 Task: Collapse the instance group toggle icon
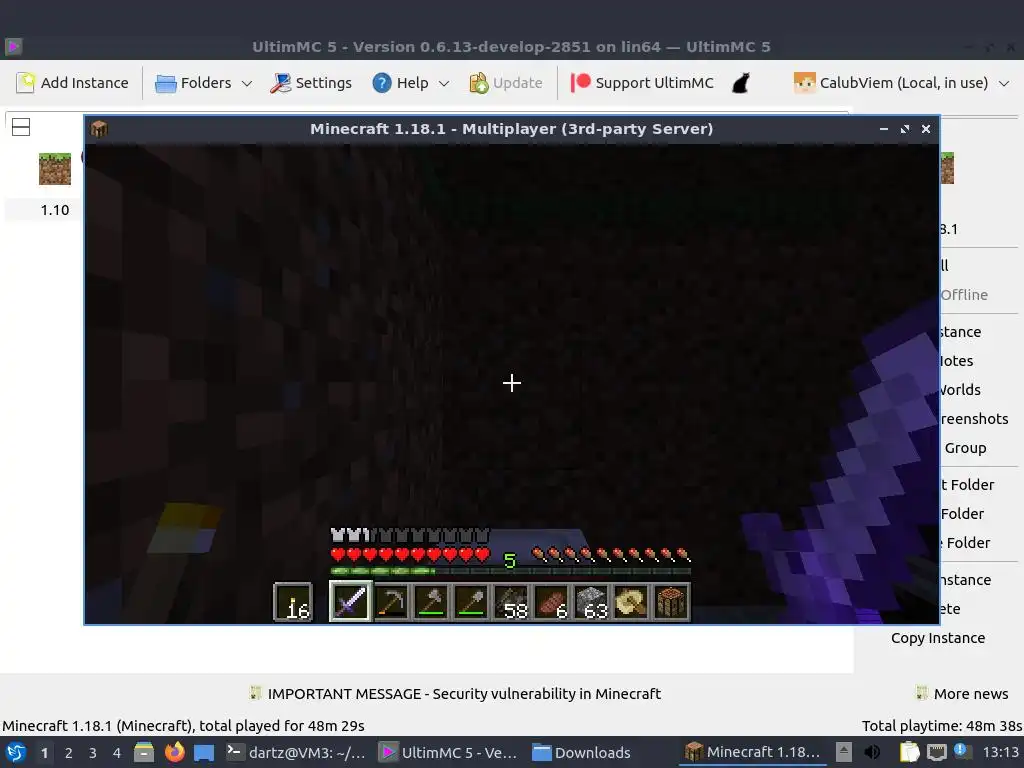click(21, 127)
